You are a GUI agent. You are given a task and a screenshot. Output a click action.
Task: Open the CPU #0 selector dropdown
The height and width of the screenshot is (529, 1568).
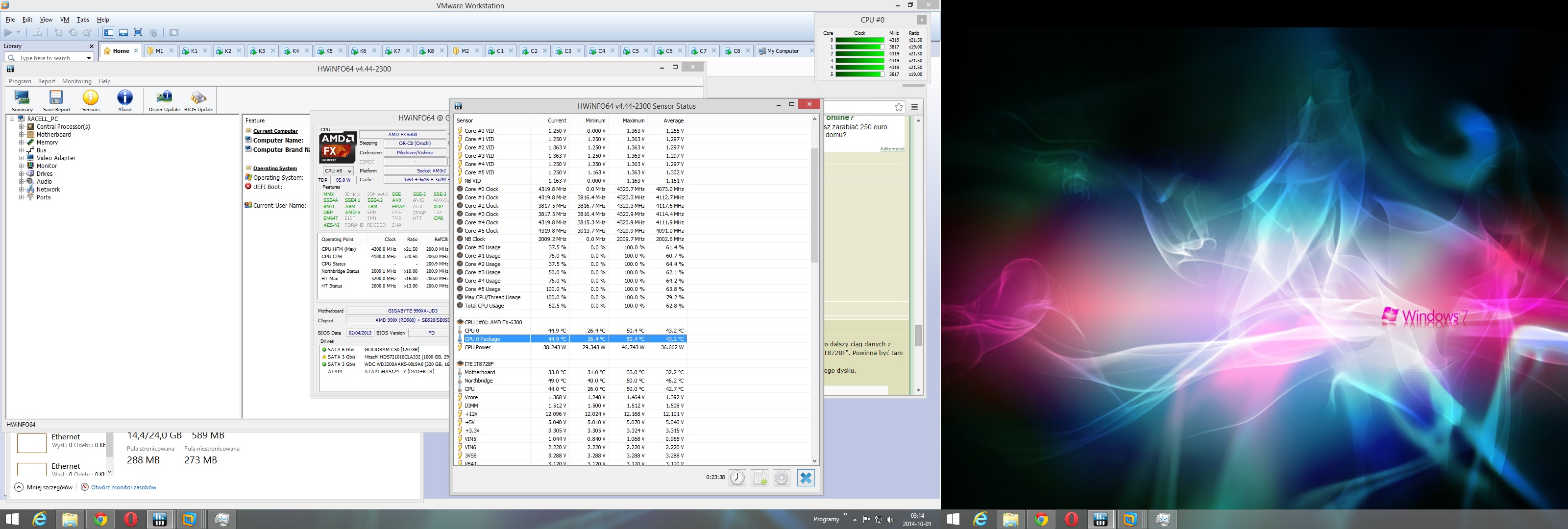(338, 171)
